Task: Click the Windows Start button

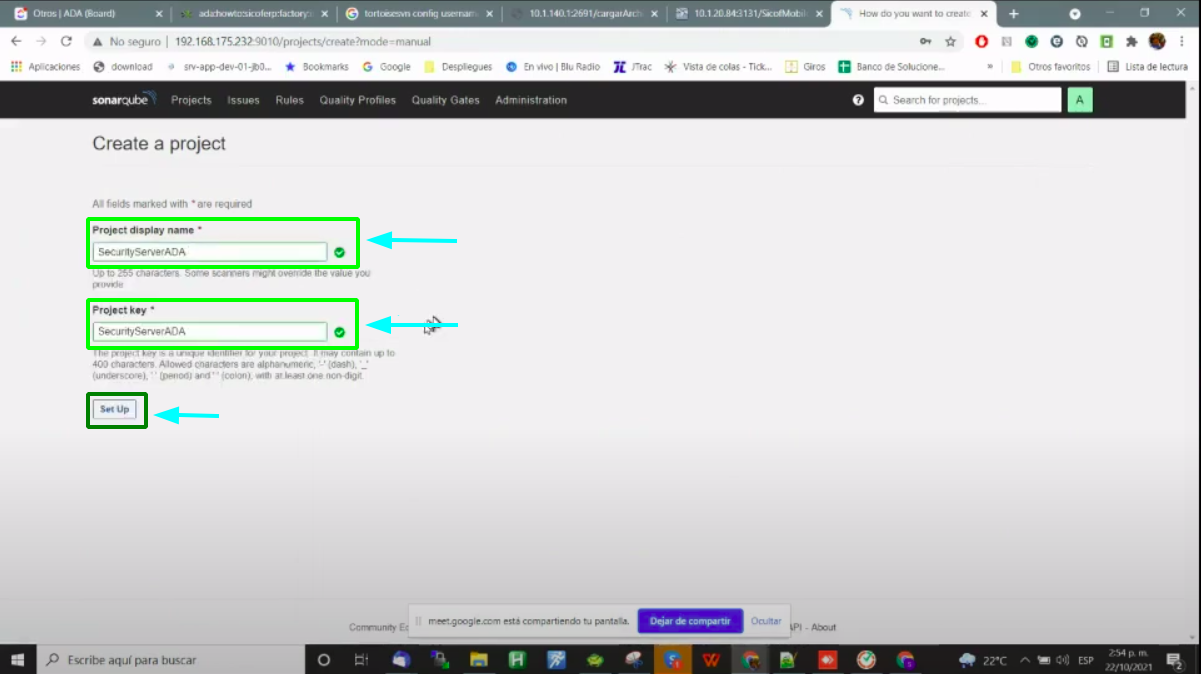Action: 18,660
